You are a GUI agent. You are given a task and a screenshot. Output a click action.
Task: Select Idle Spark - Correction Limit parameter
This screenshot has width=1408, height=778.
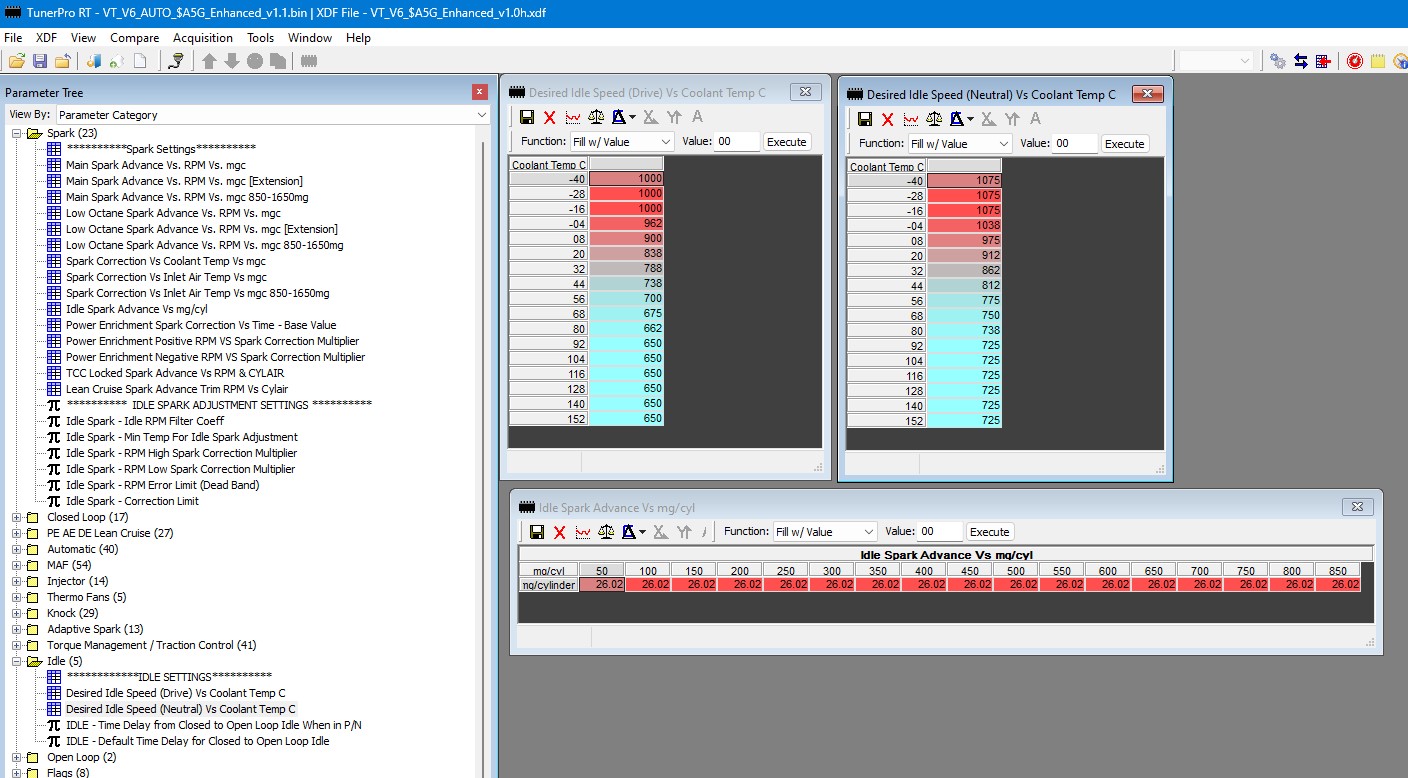click(132, 501)
